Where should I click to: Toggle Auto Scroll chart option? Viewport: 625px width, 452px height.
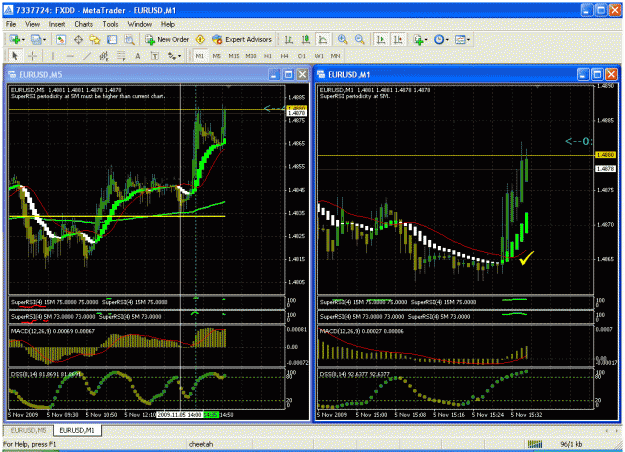(381, 39)
